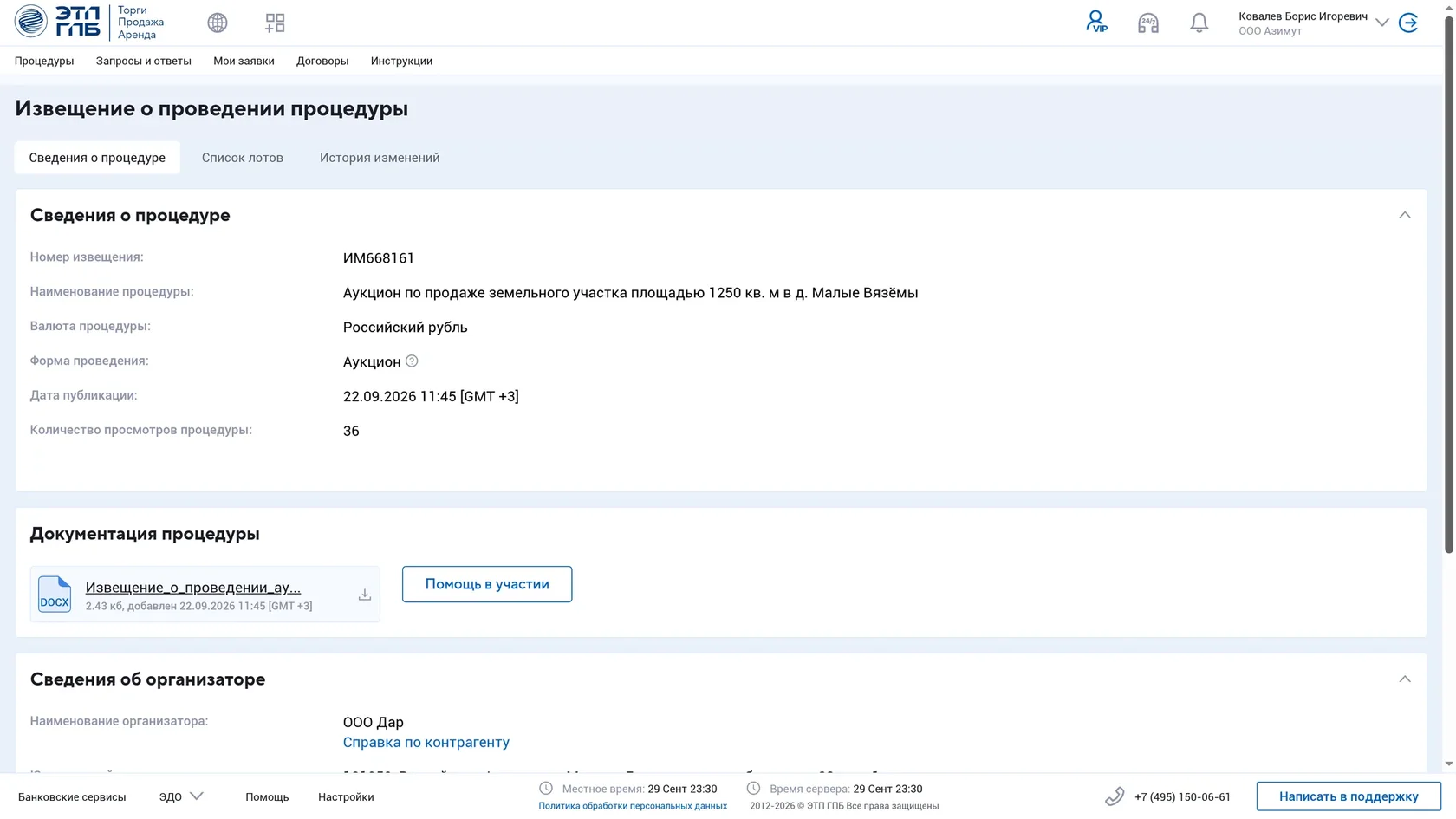The width and height of the screenshot is (1456, 819).
Task: Expand the user profile dropdown chevron
Action: pos(1382,23)
